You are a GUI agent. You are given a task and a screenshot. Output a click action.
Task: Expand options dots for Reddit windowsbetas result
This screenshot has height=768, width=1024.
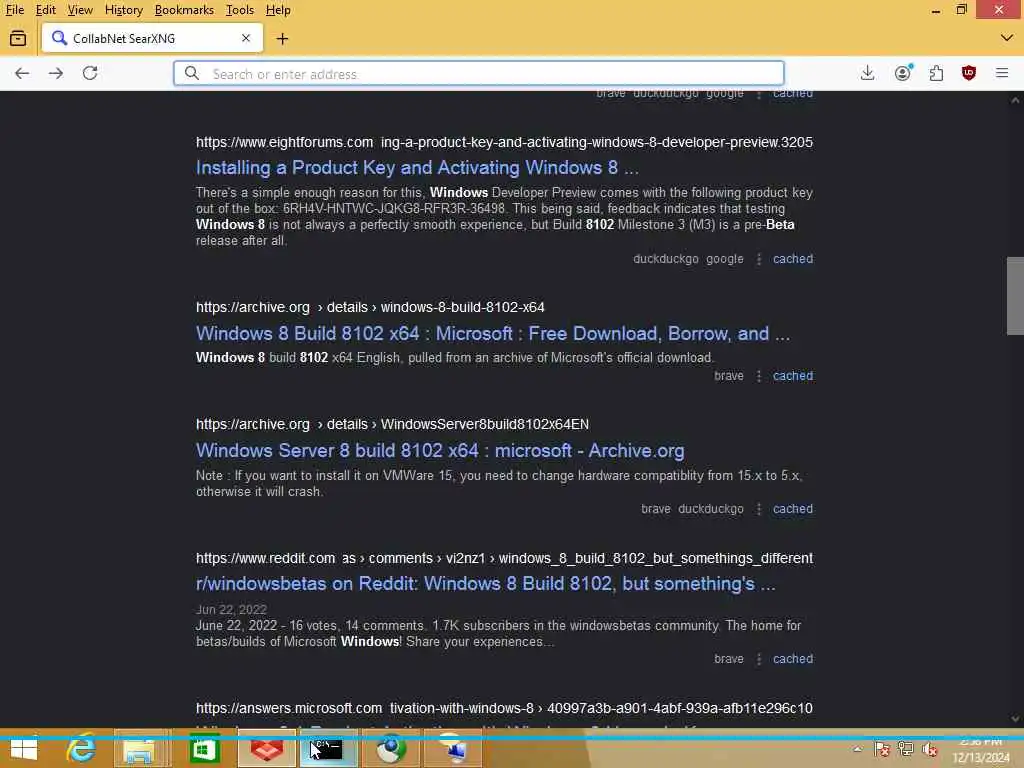pyautogui.click(x=758, y=660)
